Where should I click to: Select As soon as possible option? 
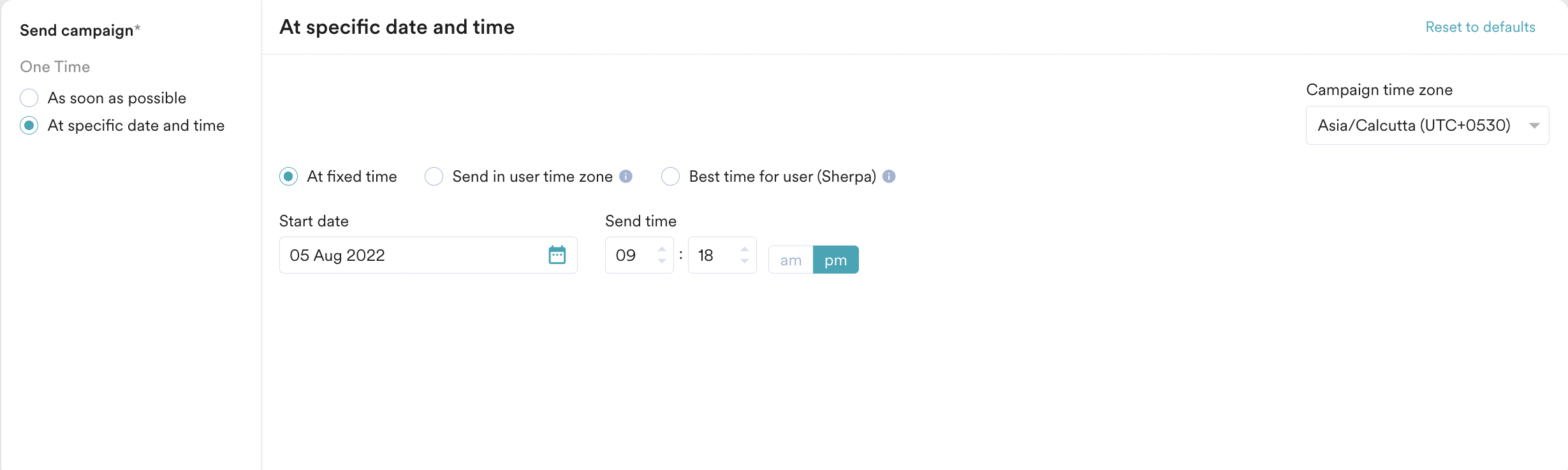click(x=29, y=98)
